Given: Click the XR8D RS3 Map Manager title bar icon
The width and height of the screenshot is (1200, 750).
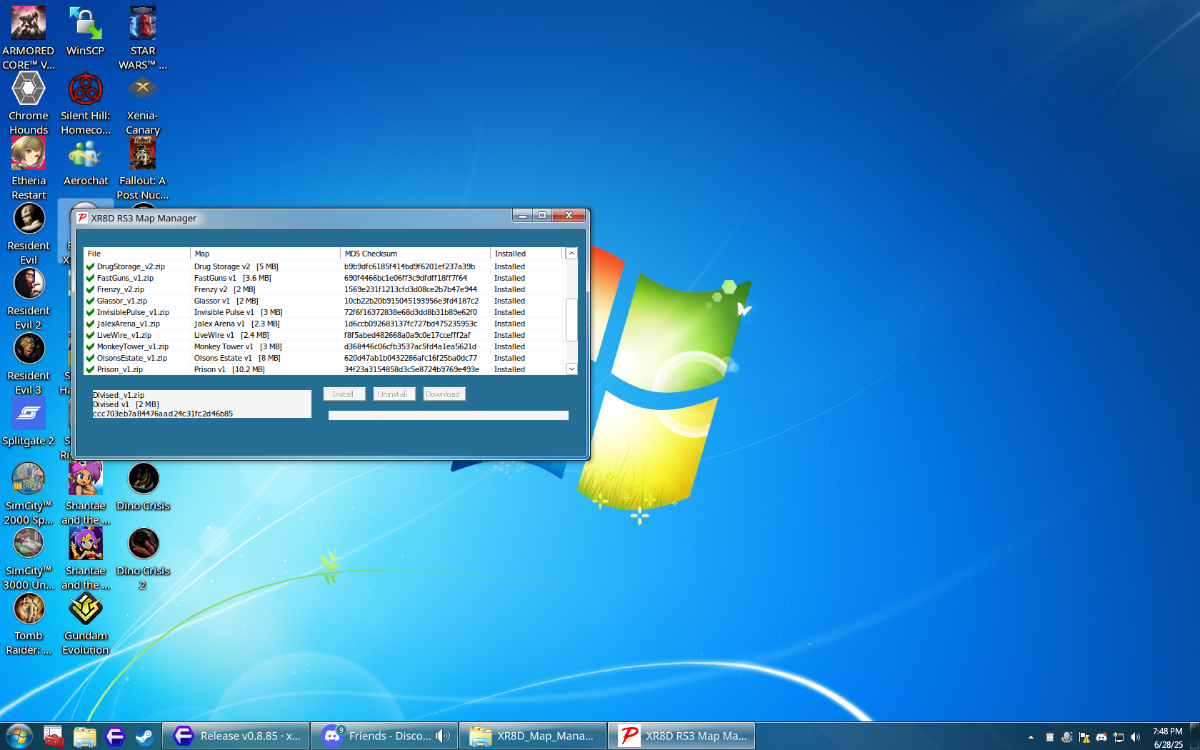Looking at the screenshot, I should pos(83,218).
